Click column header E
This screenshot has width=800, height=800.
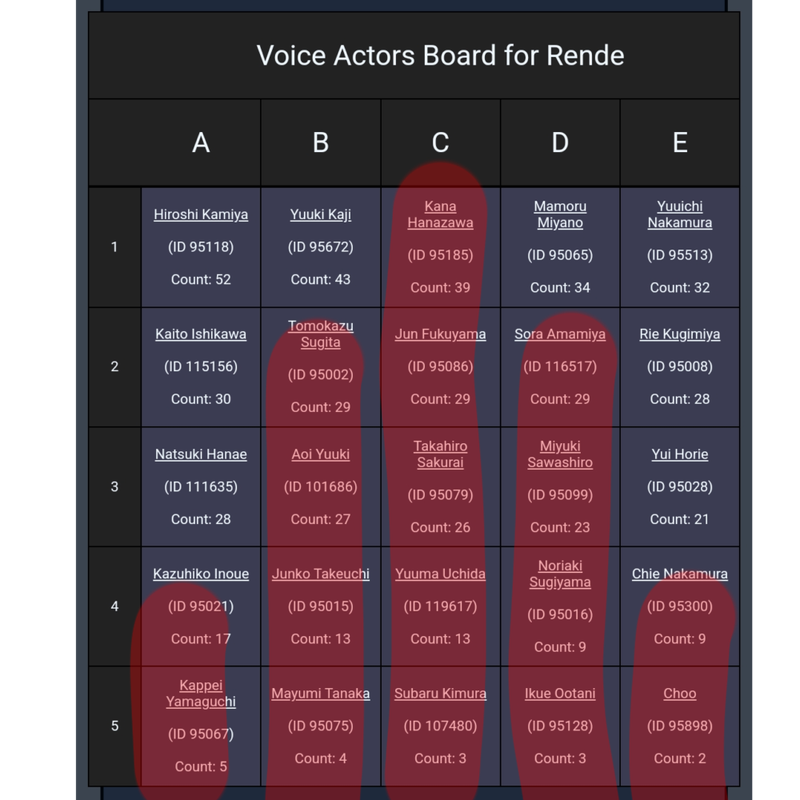[680, 142]
